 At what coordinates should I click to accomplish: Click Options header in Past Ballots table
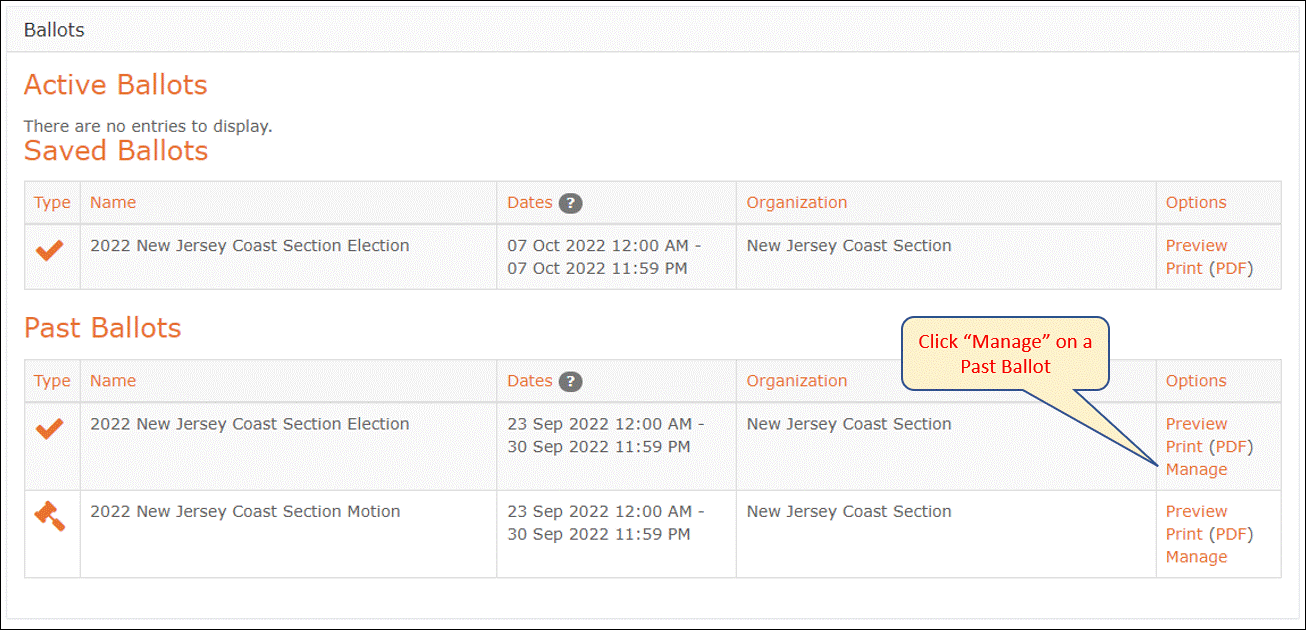[x=1196, y=380]
